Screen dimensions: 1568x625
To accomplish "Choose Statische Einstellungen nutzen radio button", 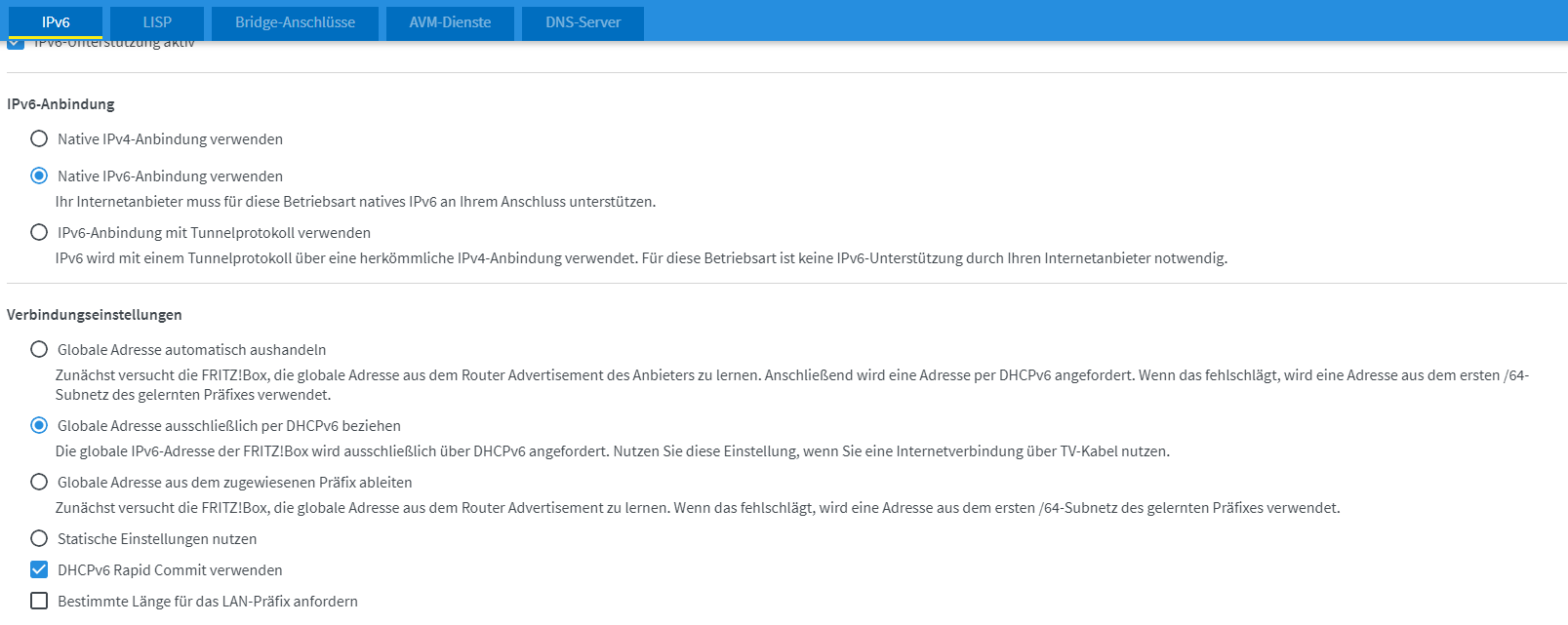I will 39,538.
